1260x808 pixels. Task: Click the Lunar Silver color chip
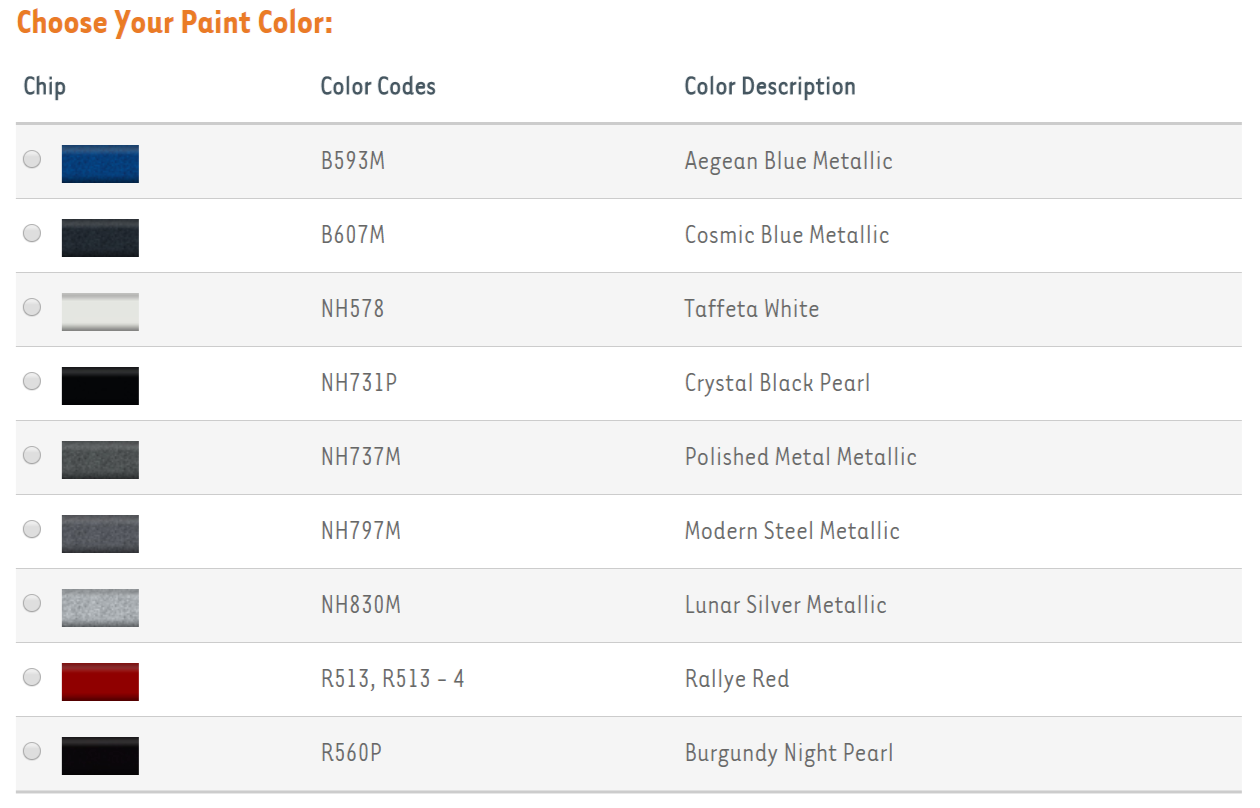100,607
